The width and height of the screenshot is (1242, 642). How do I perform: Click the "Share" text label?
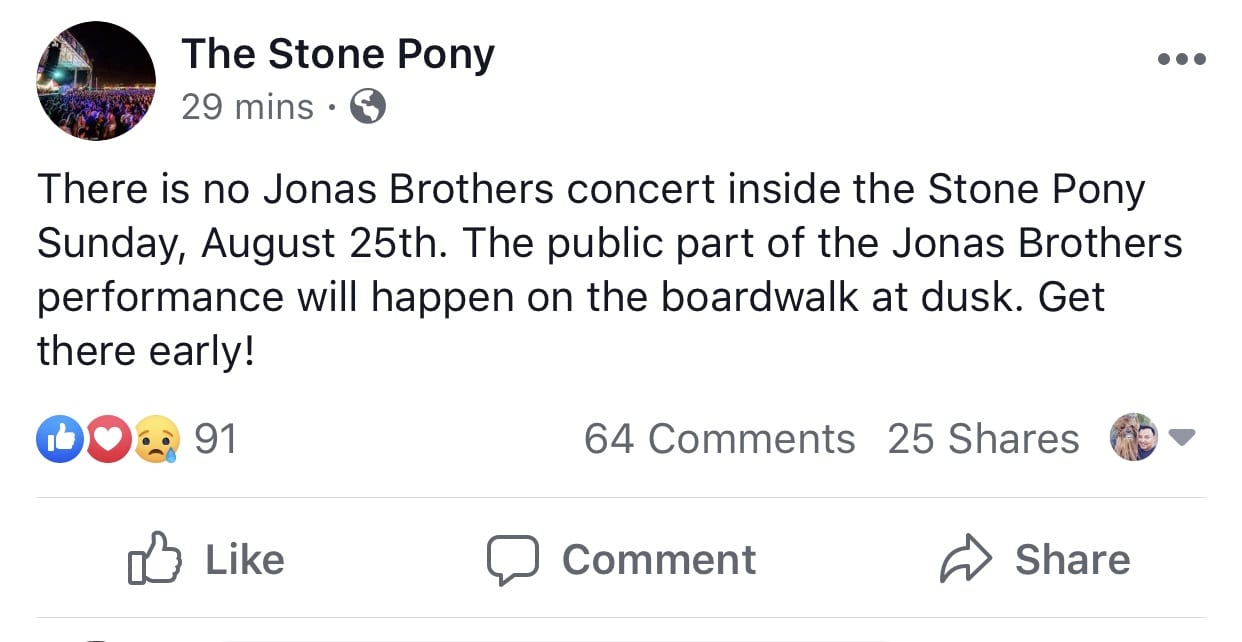point(1072,559)
